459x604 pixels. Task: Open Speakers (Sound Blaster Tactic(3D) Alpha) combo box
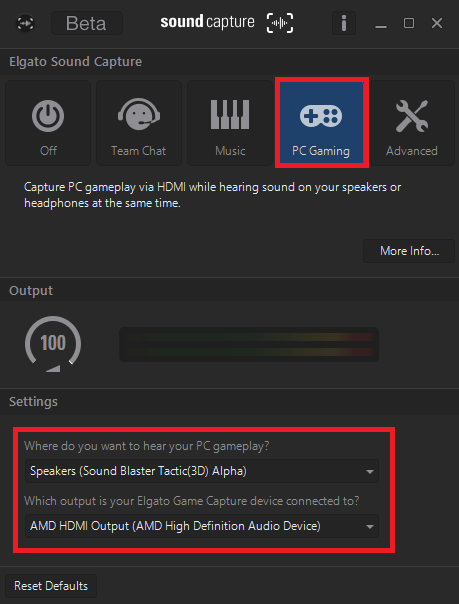[x=202, y=471]
